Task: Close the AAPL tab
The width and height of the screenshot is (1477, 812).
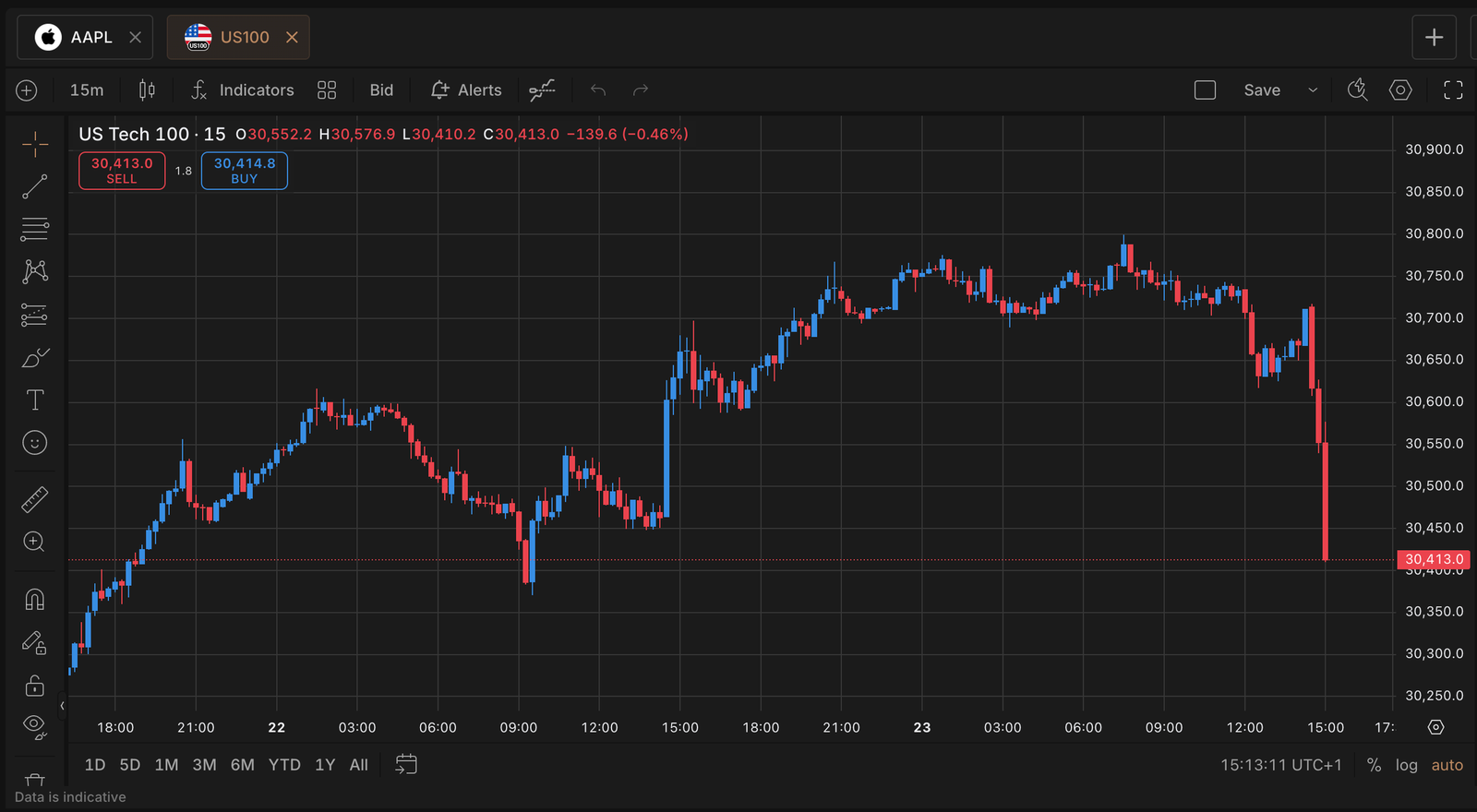Action: [135, 37]
